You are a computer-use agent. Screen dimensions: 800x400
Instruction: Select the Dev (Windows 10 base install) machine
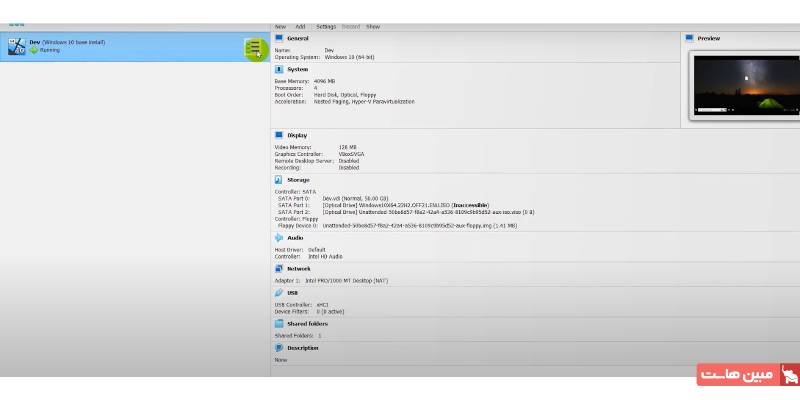pyautogui.click(x=135, y=47)
